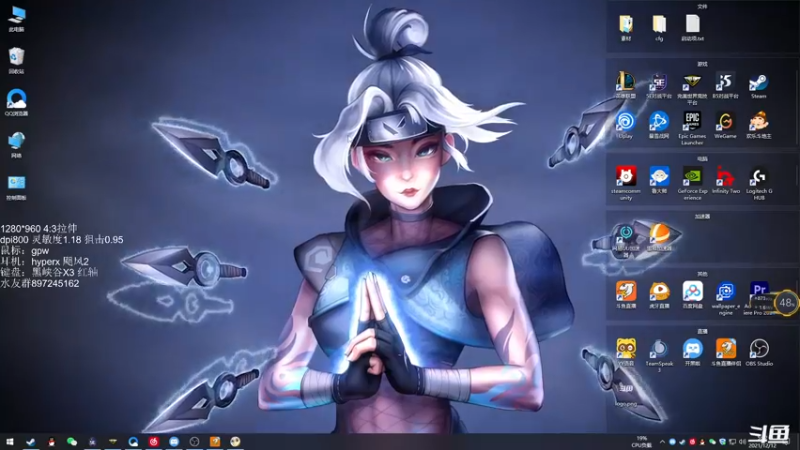
Task: Click the CPU load indicator in taskbar
Action: pos(642,442)
